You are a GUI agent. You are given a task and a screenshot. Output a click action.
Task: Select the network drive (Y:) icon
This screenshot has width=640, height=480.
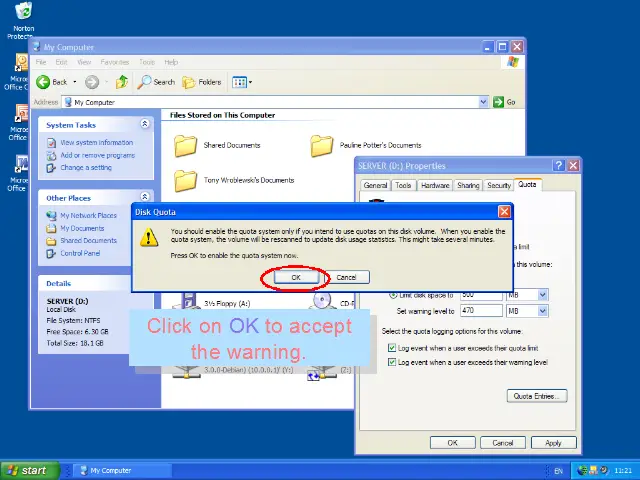coord(186,372)
